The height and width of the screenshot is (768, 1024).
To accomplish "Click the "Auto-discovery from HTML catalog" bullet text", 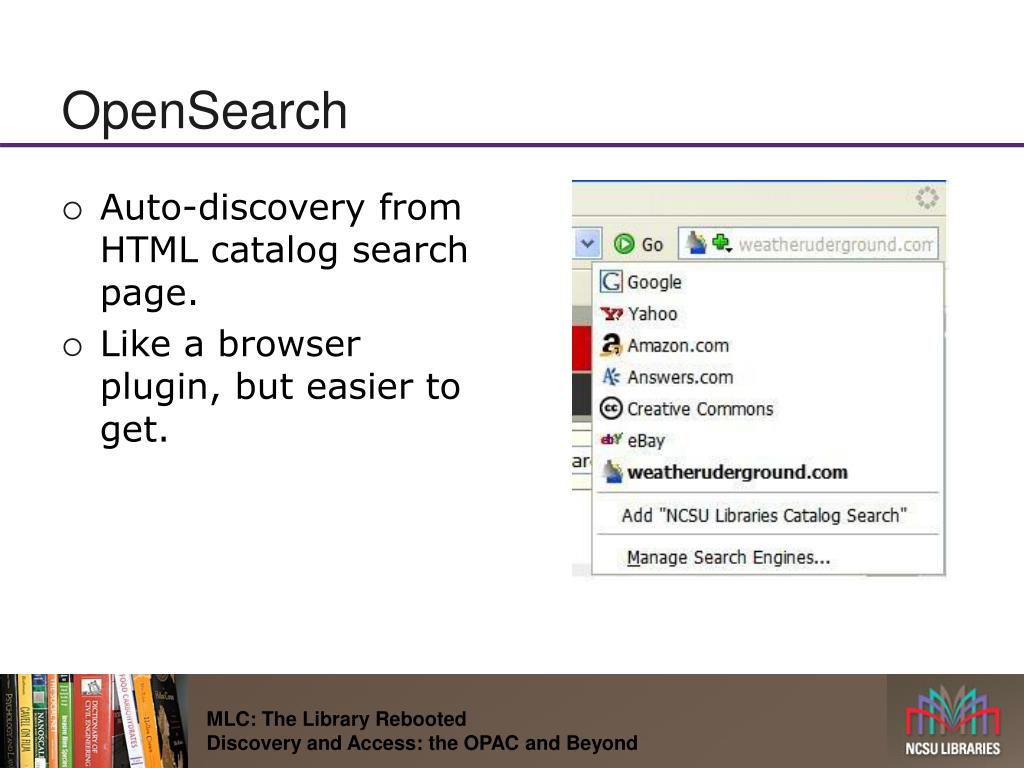I will pyautogui.click(x=283, y=249).
